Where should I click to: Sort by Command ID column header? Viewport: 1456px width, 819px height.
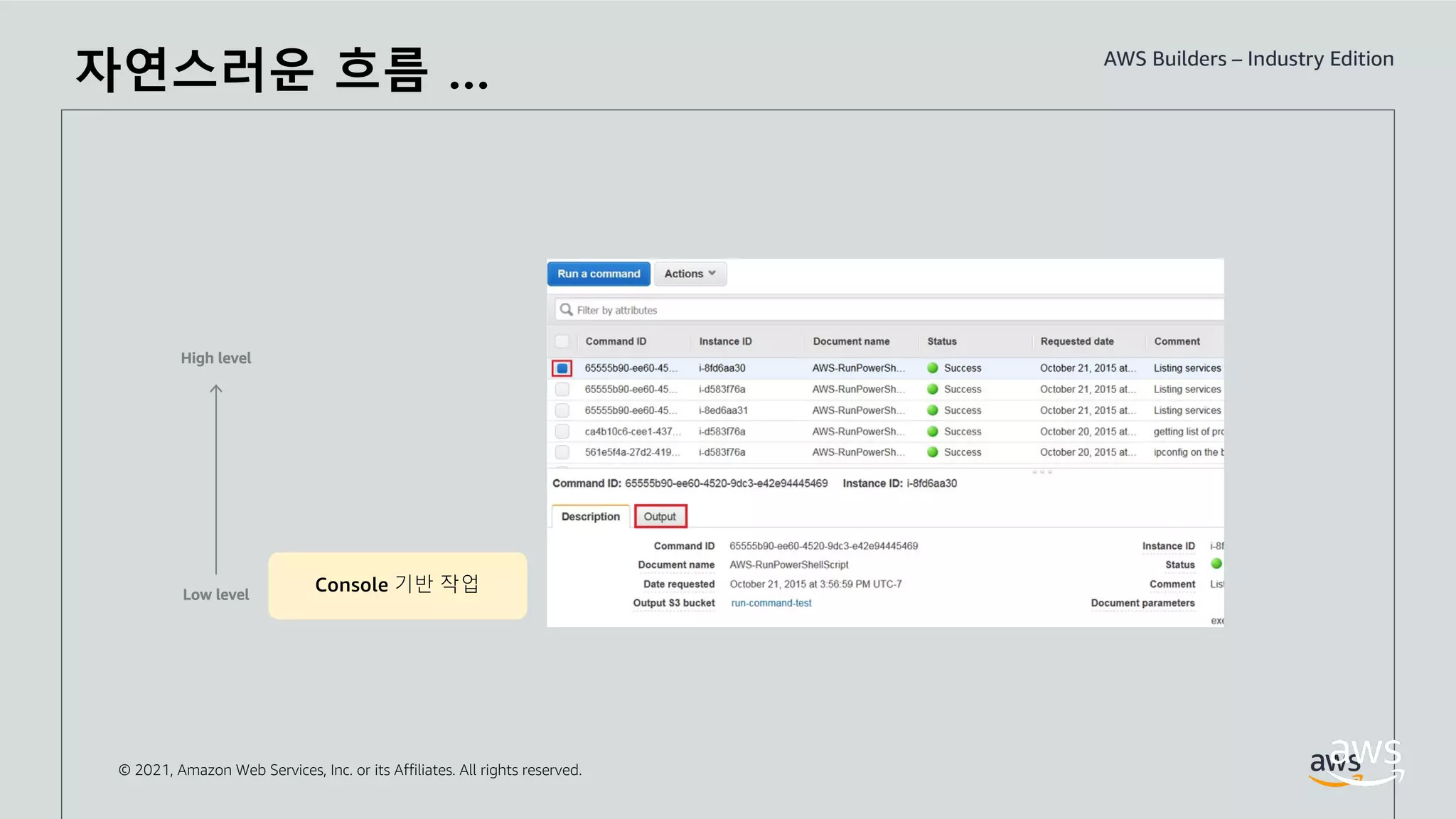[616, 341]
